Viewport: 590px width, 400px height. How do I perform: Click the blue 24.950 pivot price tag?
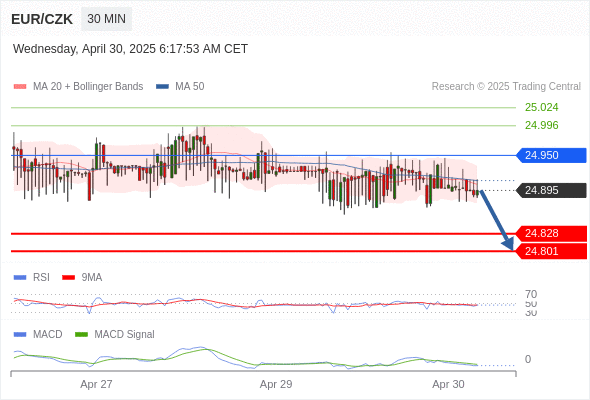[551, 155]
